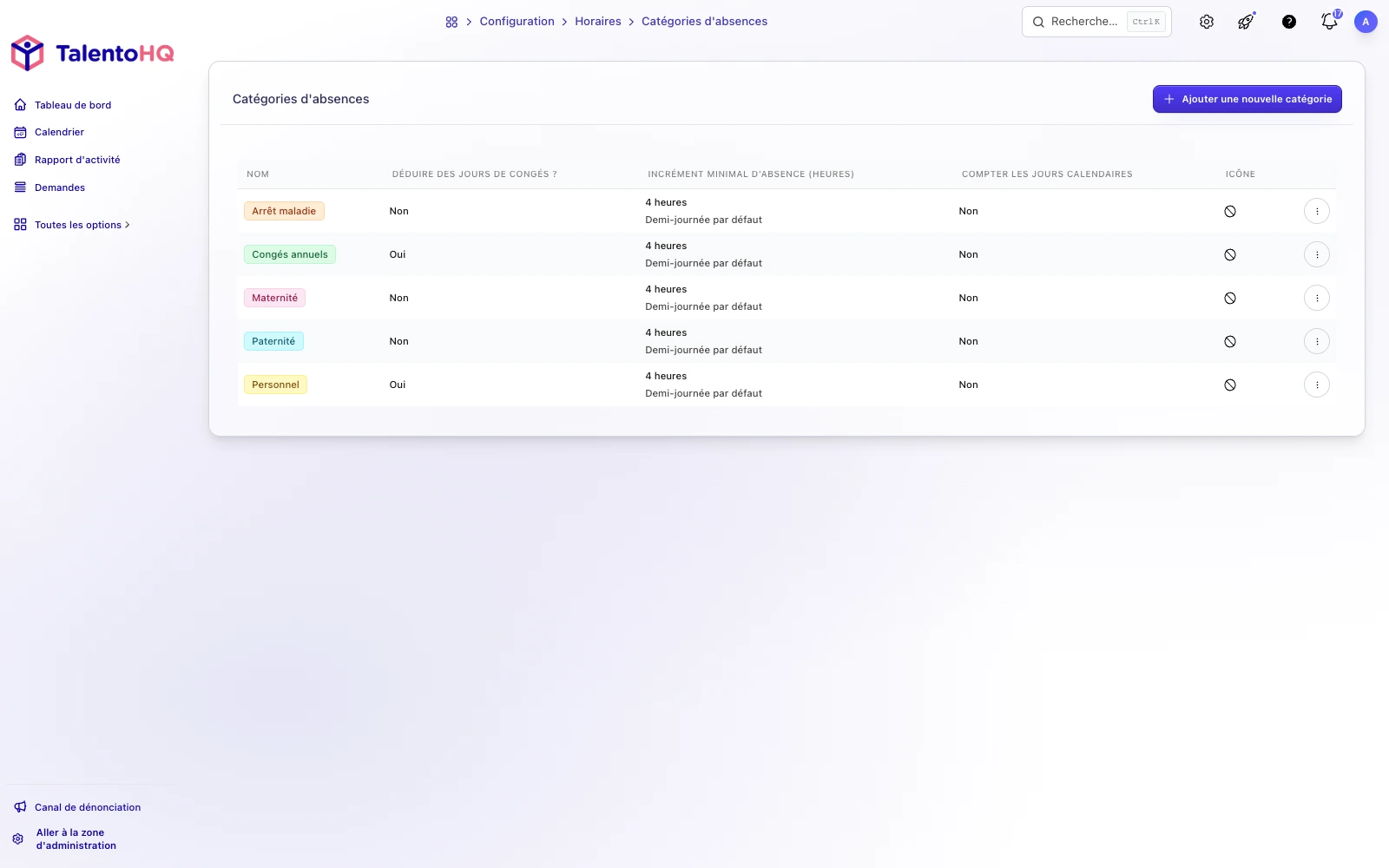The height and width of the screenshot is (868, 1389).
Task: Click the rocket icon in header
Action: [x=1246, y=22]
